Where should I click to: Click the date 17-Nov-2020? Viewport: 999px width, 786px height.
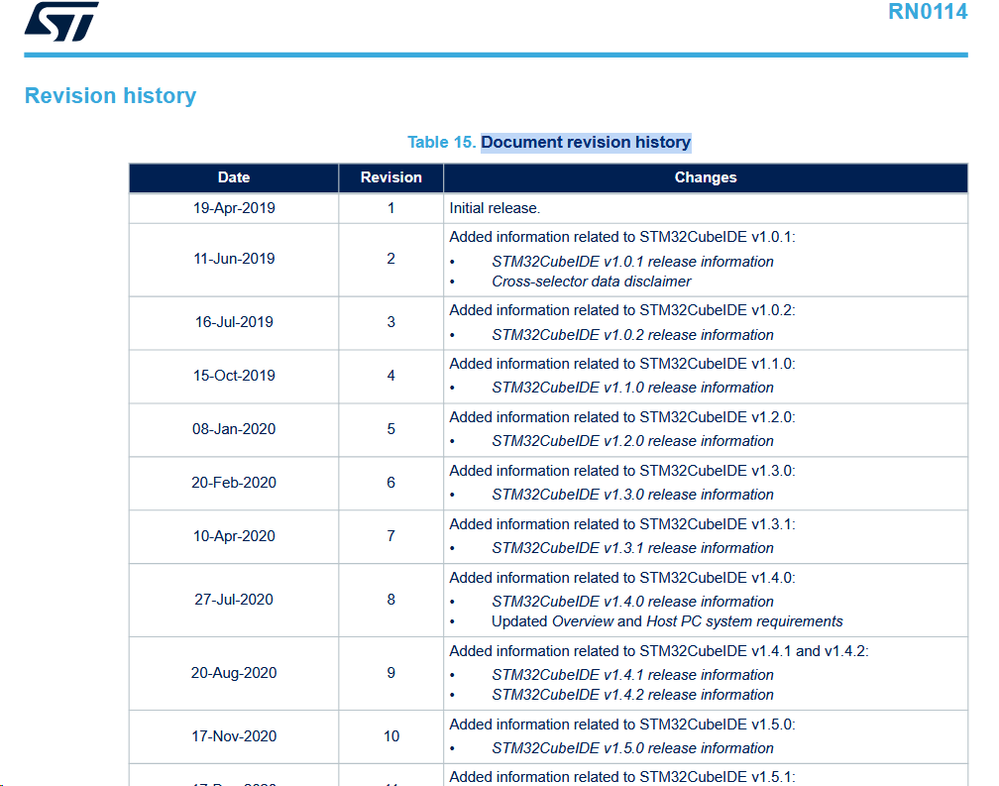234,736
